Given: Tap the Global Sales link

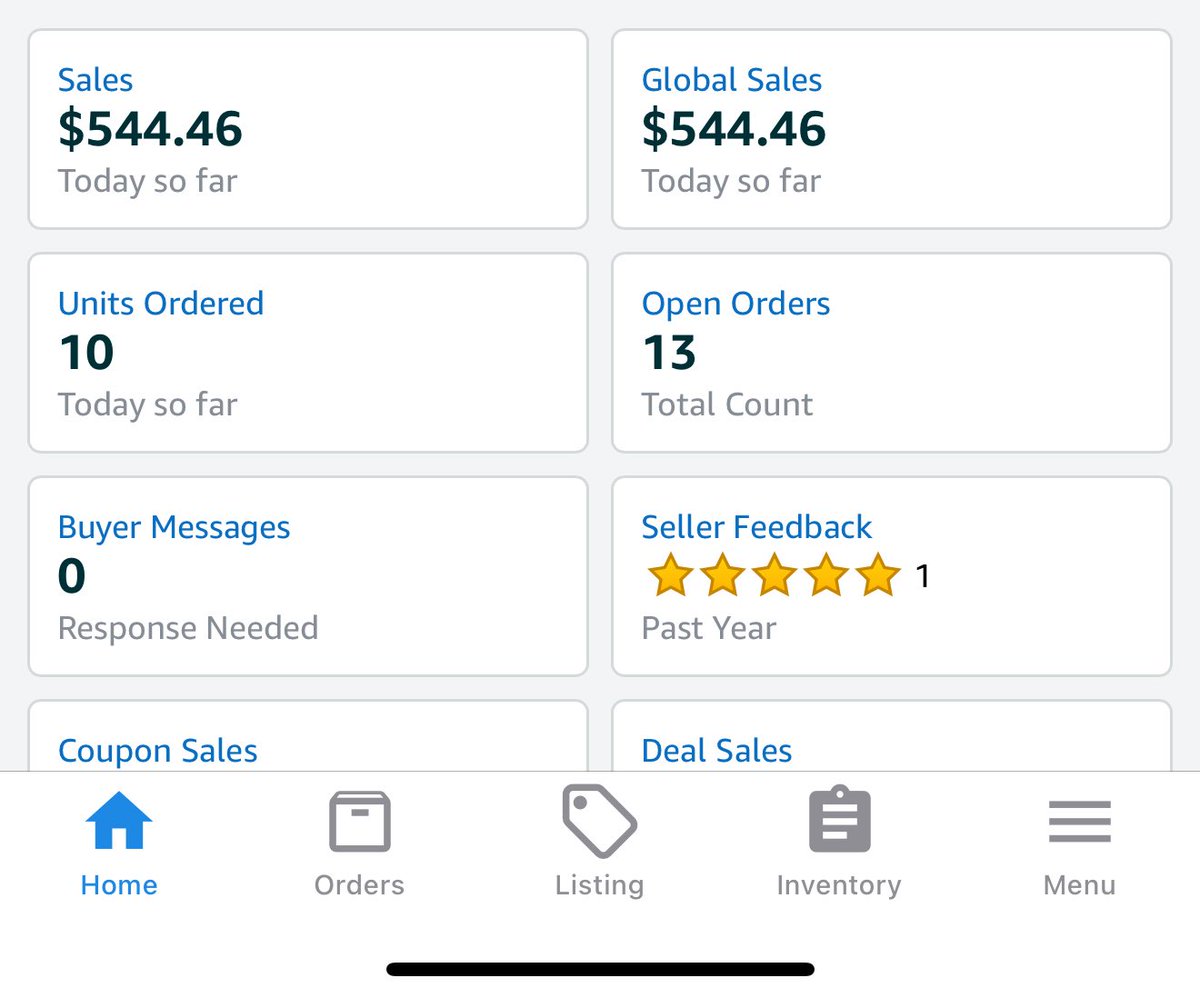Looking at the screenshot, I should click(x=731, y=80).
